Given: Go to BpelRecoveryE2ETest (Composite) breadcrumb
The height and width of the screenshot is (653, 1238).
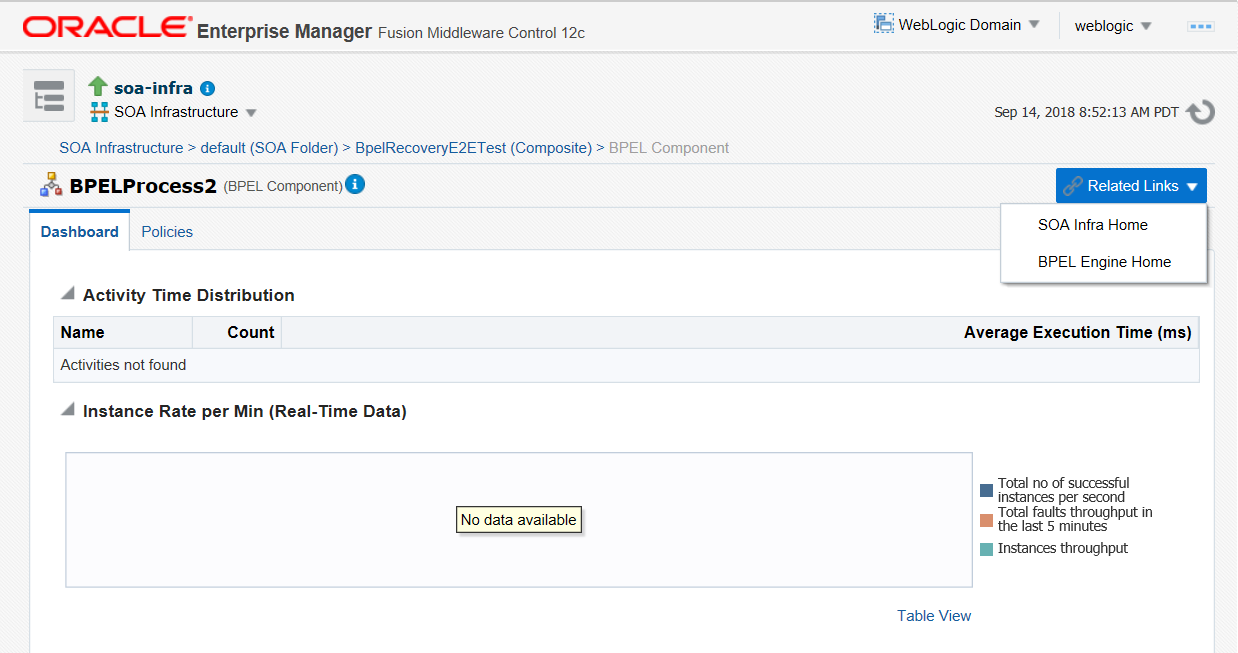Looking at the screenshot, I should (473, 148).
